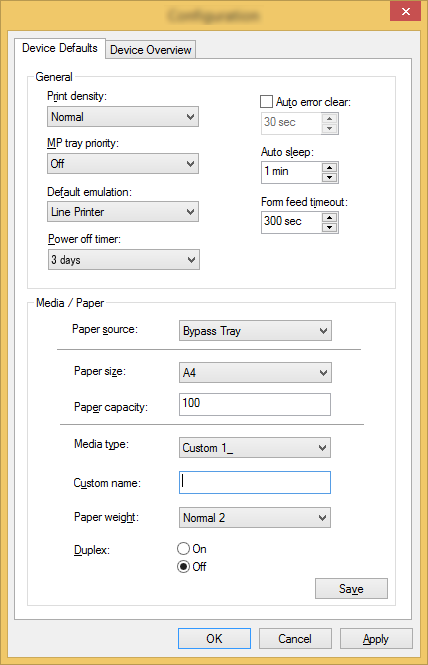Viewport: 428px width, 665px height.
Task: Decrease the Form feed timeout value
Action: 330,227
